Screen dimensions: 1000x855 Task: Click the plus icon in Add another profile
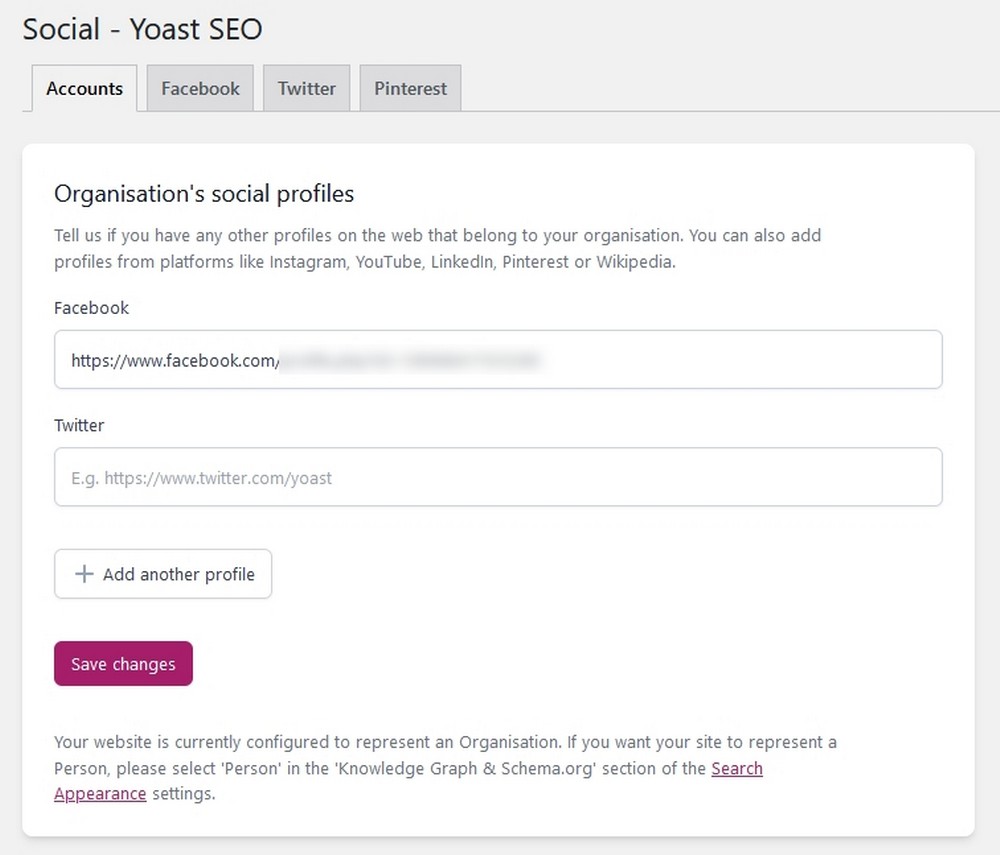tap(84, 574)
